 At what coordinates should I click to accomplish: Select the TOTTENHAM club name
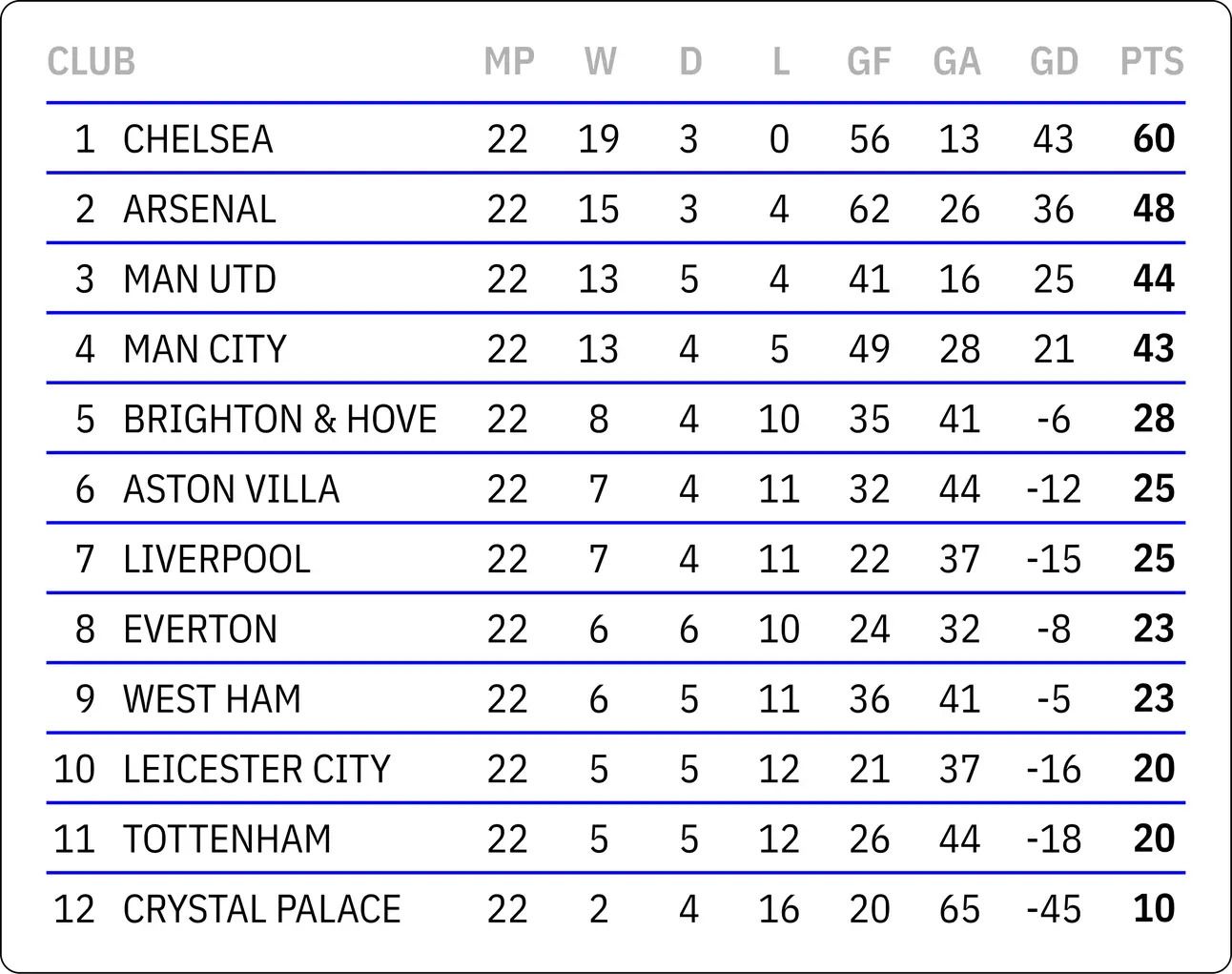[x=228, y=839]
